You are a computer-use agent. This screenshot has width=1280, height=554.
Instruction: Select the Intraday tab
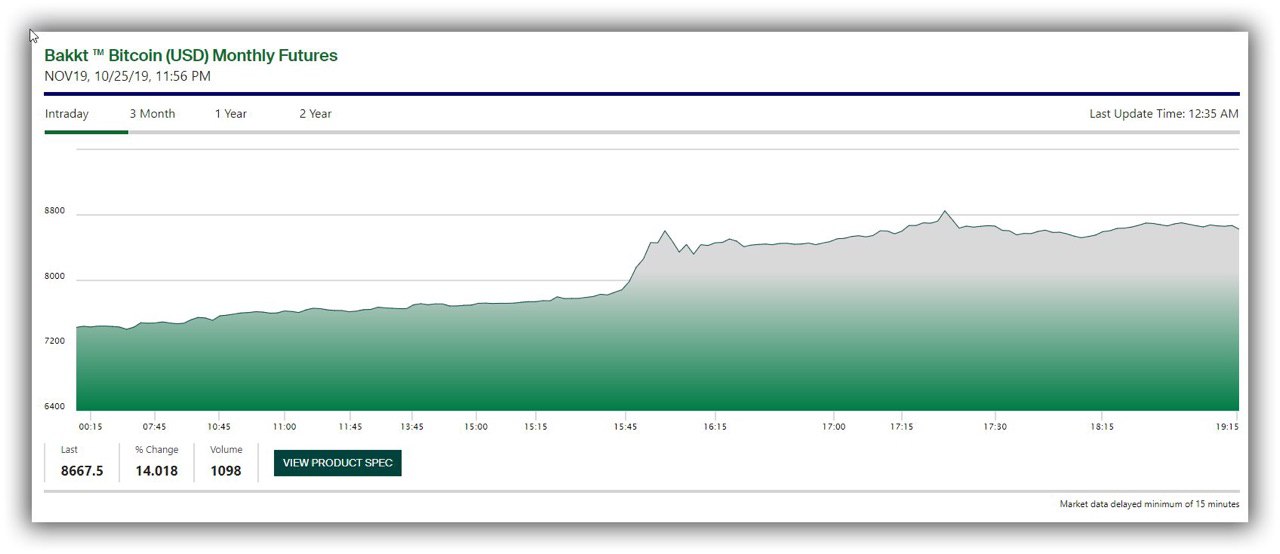point(67,114)
